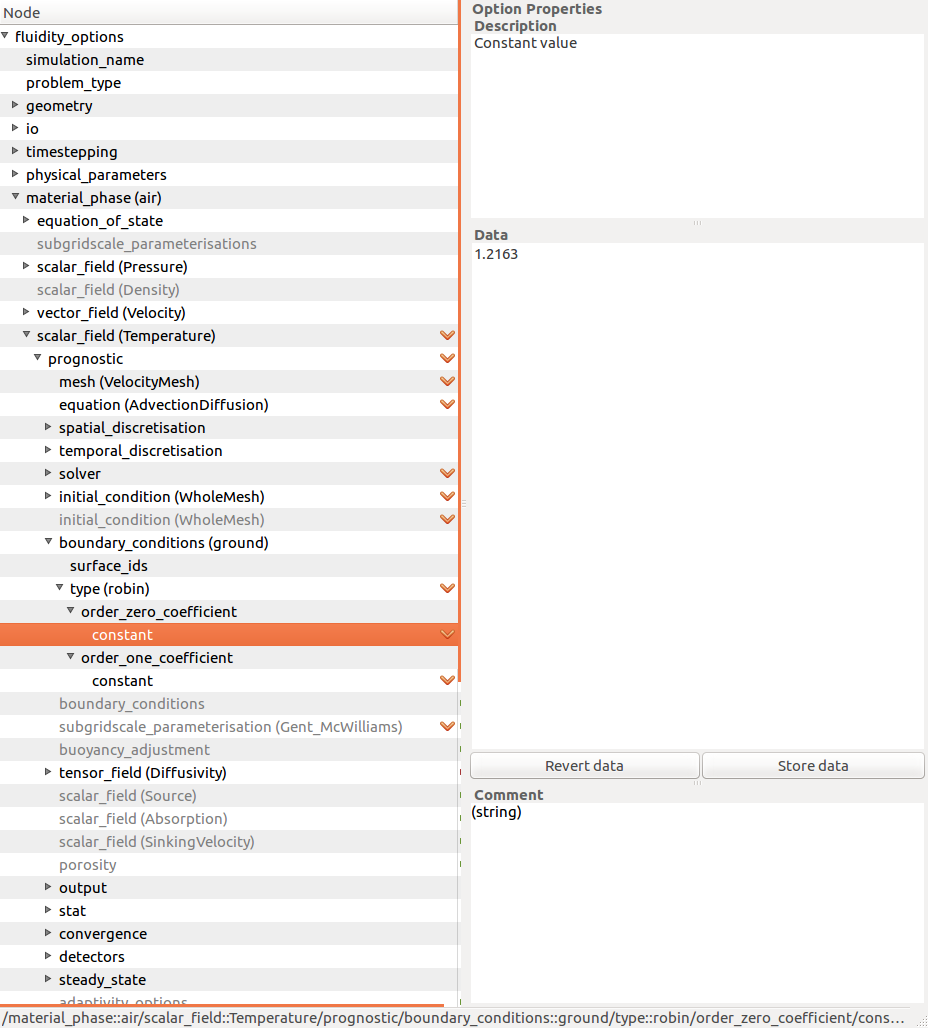The height and width of the screenshot is (1028, 928).
Task: Select the simulation_name tree row
Action: click(x=229, y=60)
